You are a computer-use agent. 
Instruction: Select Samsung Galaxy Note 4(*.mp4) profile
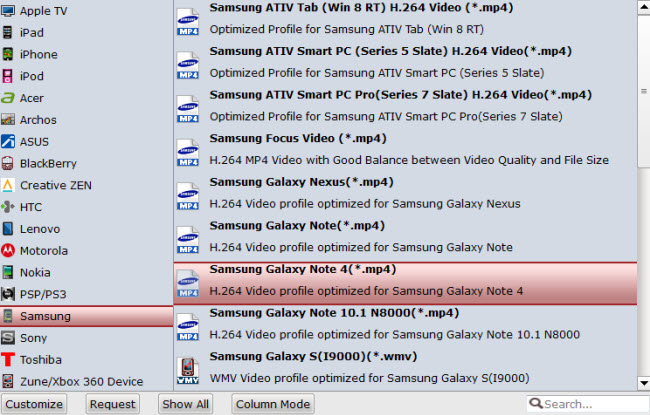405,284
